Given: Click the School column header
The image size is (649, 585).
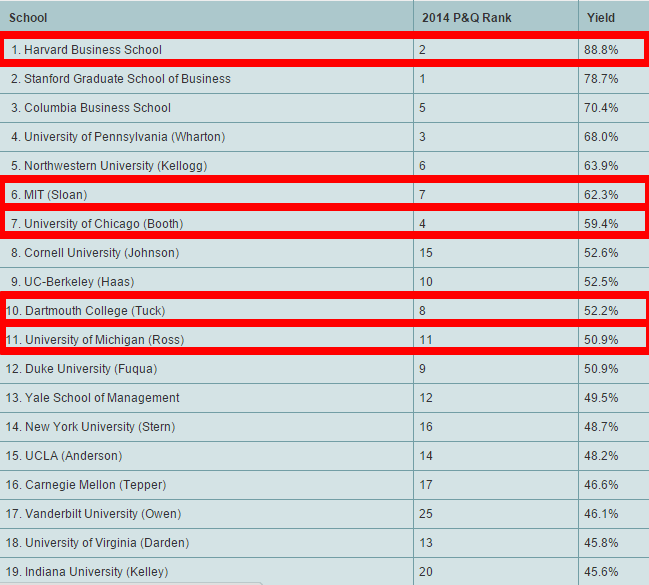Looking at the screenshot, I should pos(28,18).
